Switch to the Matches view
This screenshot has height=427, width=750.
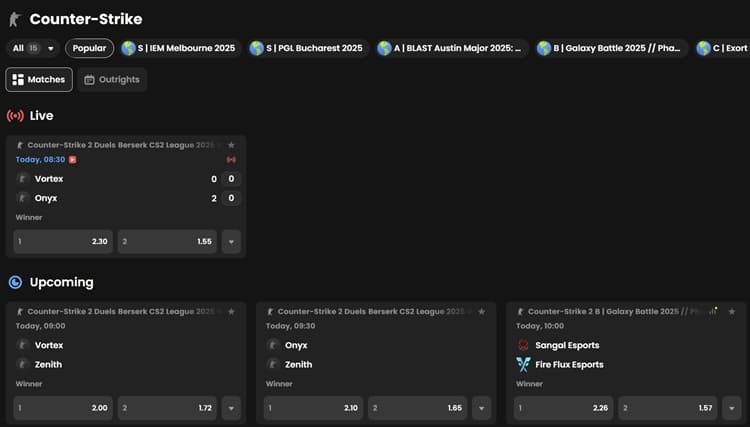click(39, 79)
